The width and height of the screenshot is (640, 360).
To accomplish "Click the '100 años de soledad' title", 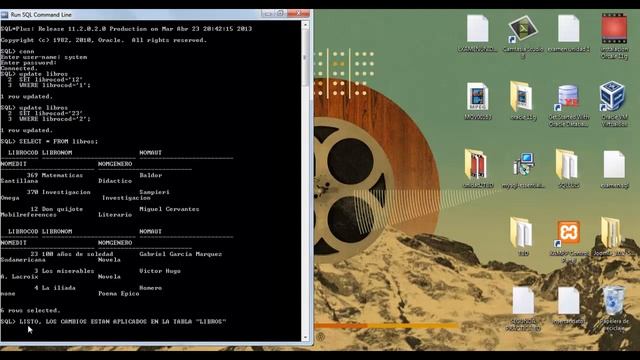I will (77, 254).
